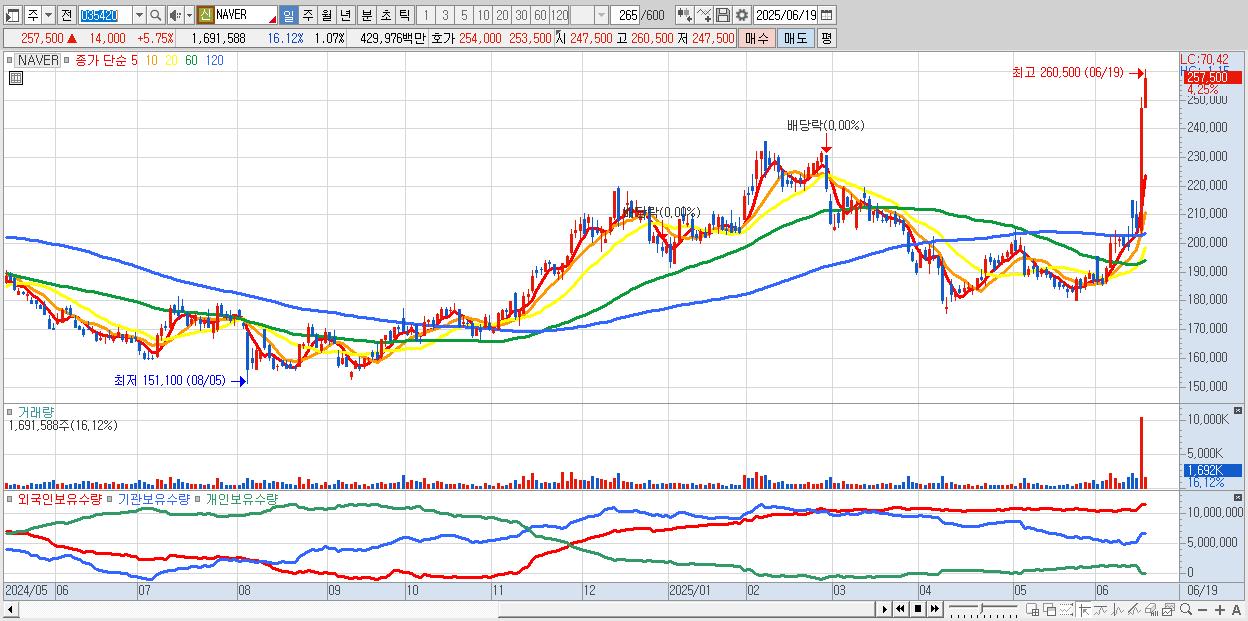
Task: Click the candle count field showing 265
Action: (625, 15)
